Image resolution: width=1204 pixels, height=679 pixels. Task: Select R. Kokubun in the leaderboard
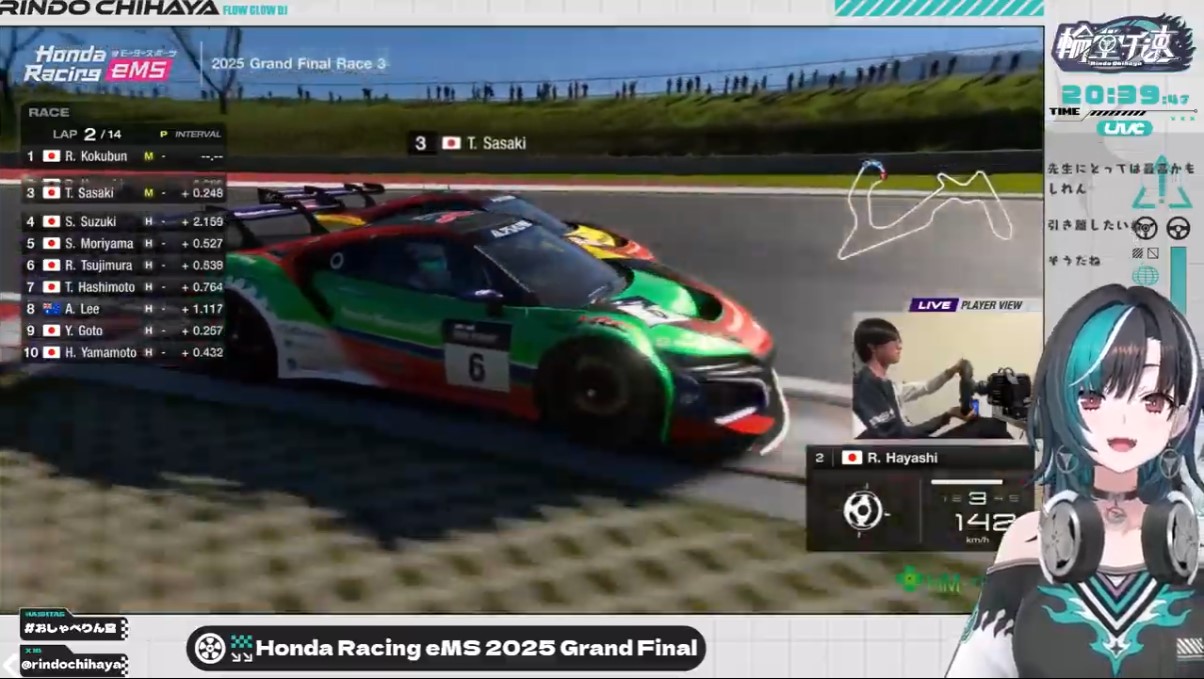tap(95, 156)
